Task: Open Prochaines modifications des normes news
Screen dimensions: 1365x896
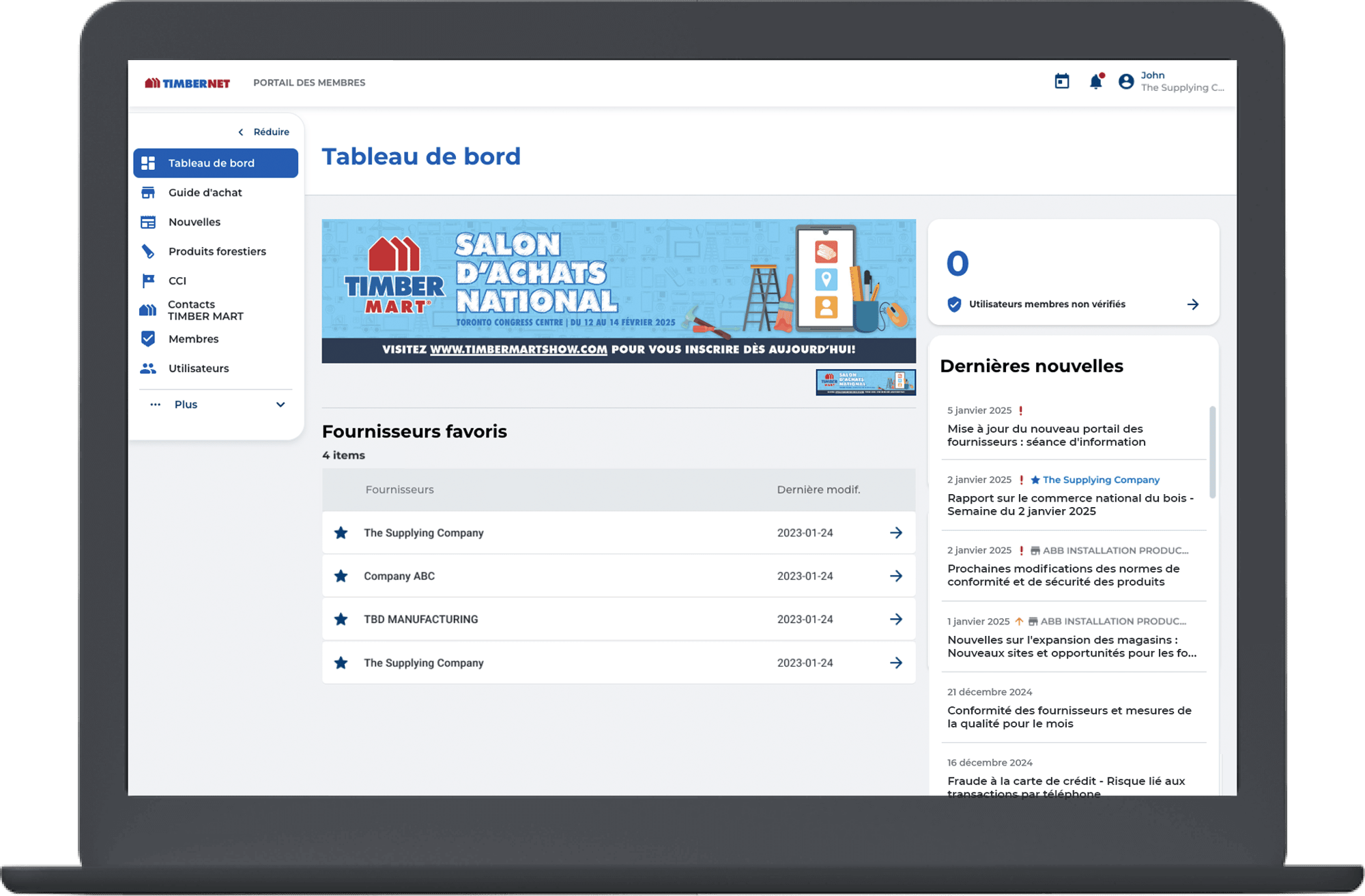Action: pyautogui.click(x=1063, y=575)
